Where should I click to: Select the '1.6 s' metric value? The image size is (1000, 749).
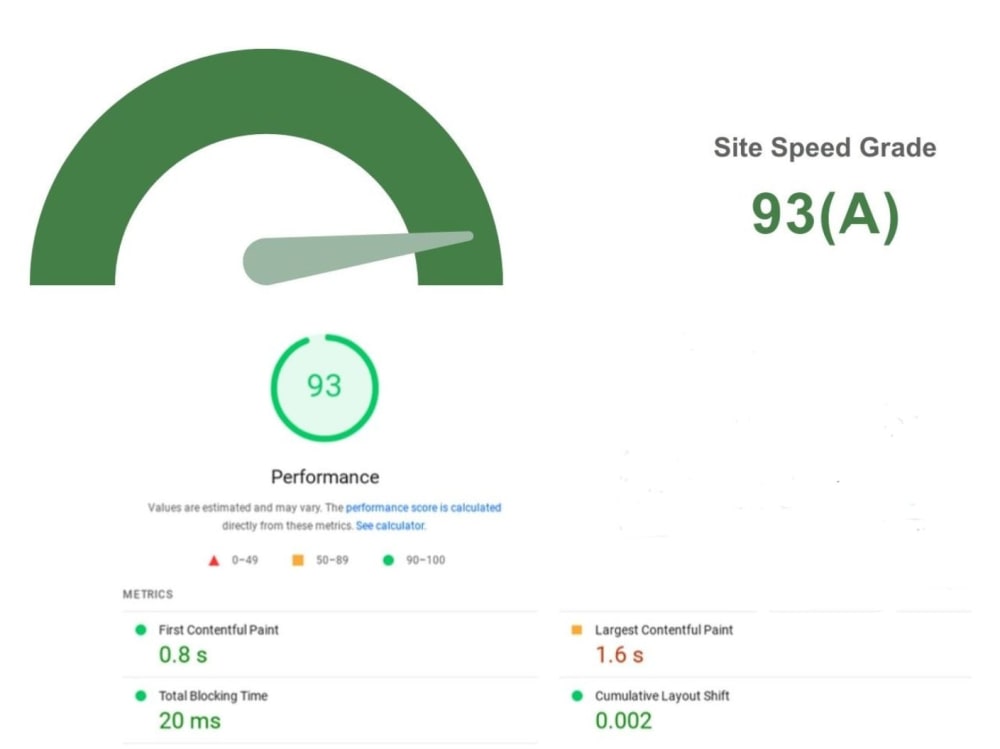pyautogui.click(x=619, y=655)
